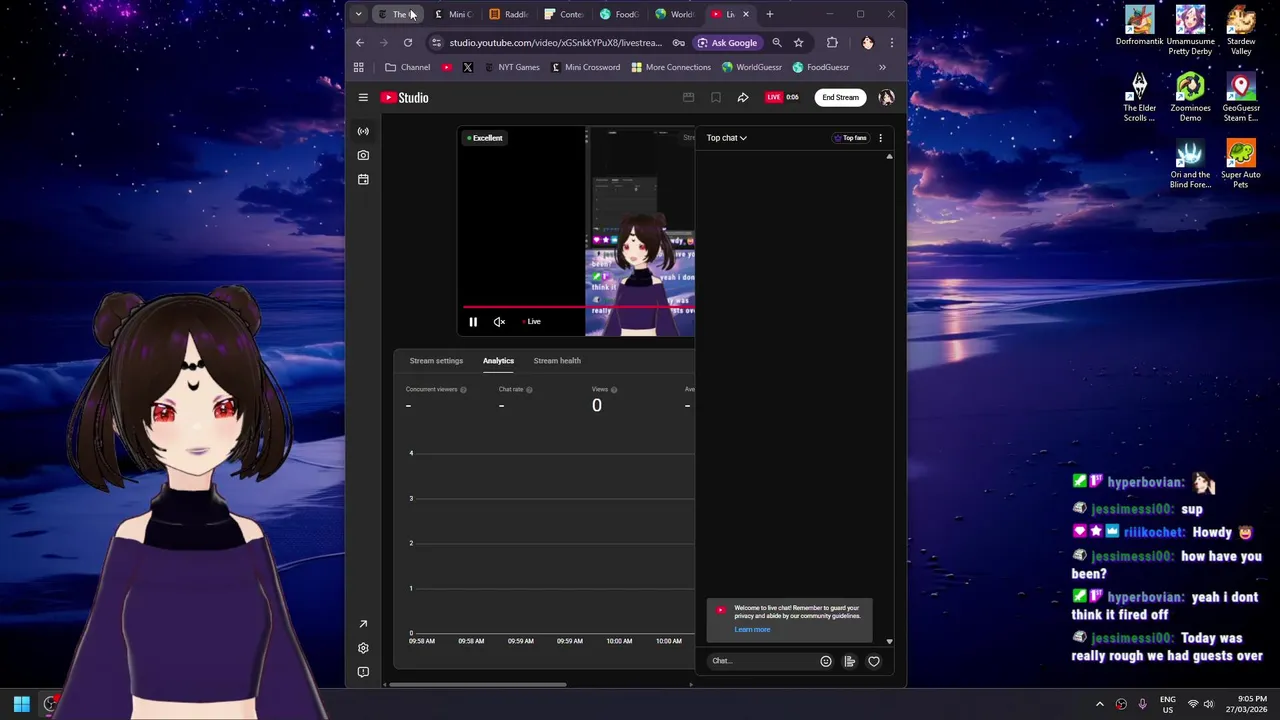This screenshot has width=1280, height=720.
Task: Click the End Stream button
Action: [840, 98]
